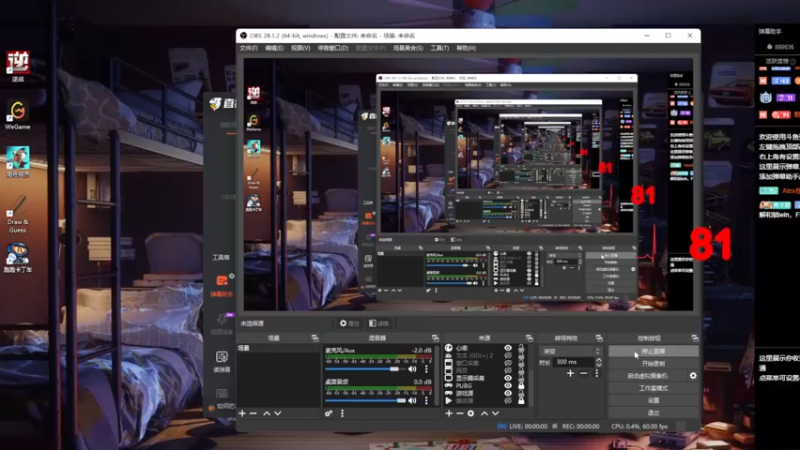This screenshot has width=800, height=450.
Task: Hide the 游戏源 source
Action: click(508, 393)
